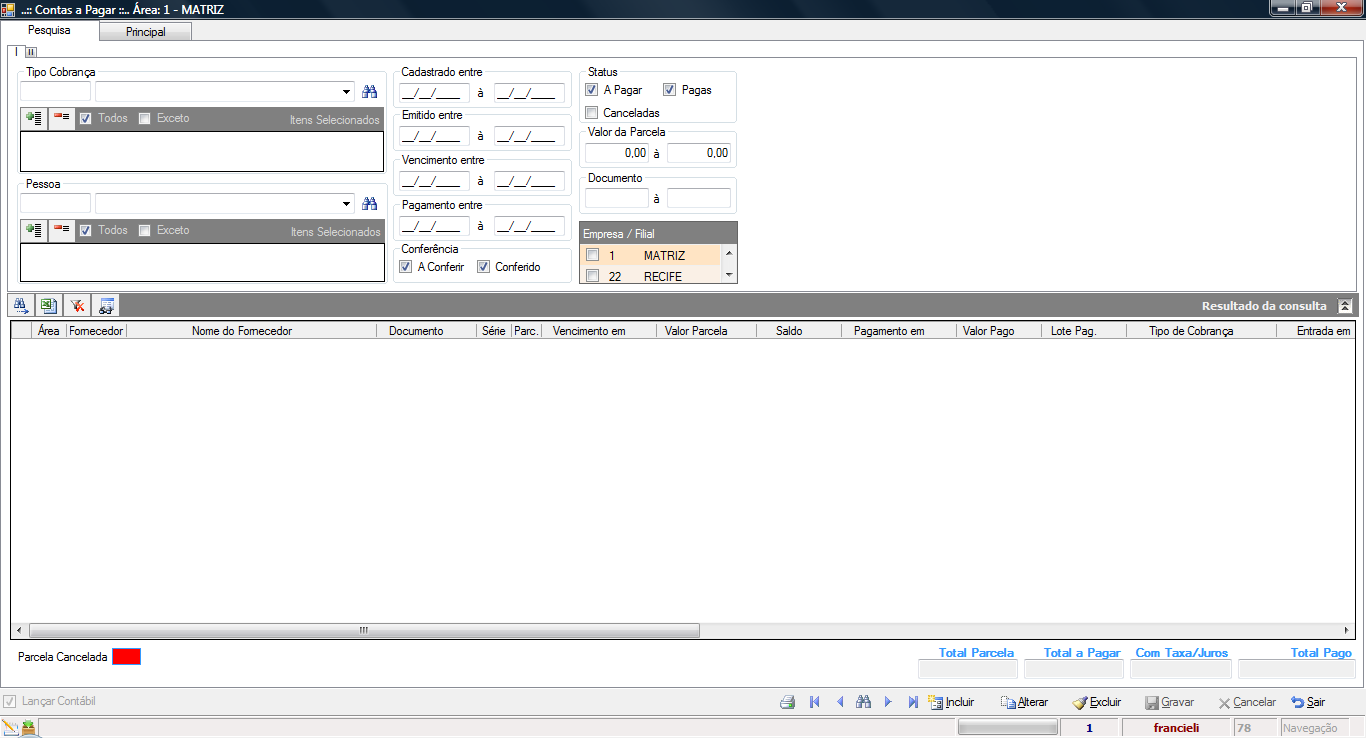Clear filters with the funnel-X icon
Screen dimensions: 1366x738
coord(77,305)
